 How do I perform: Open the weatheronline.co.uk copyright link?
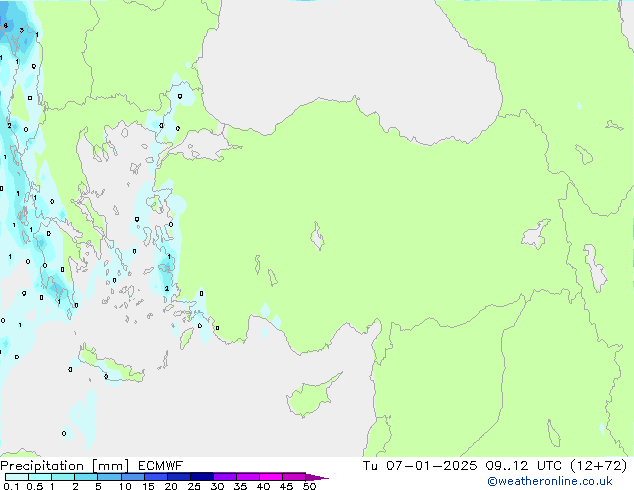pyautogui.click(x=550, y=481)
